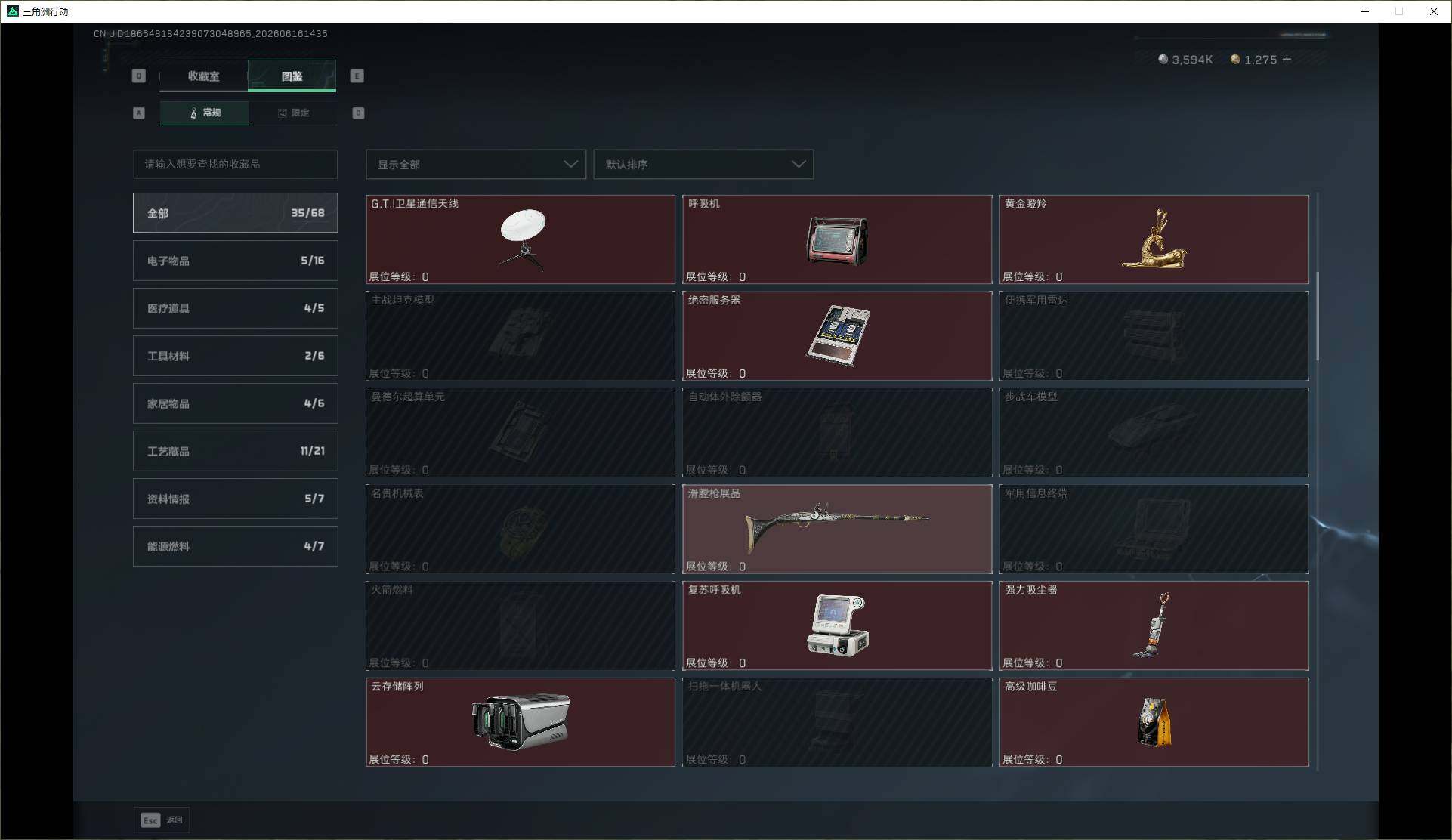Expand the 显示全部 filter dropdown

[x=476, y=164]
